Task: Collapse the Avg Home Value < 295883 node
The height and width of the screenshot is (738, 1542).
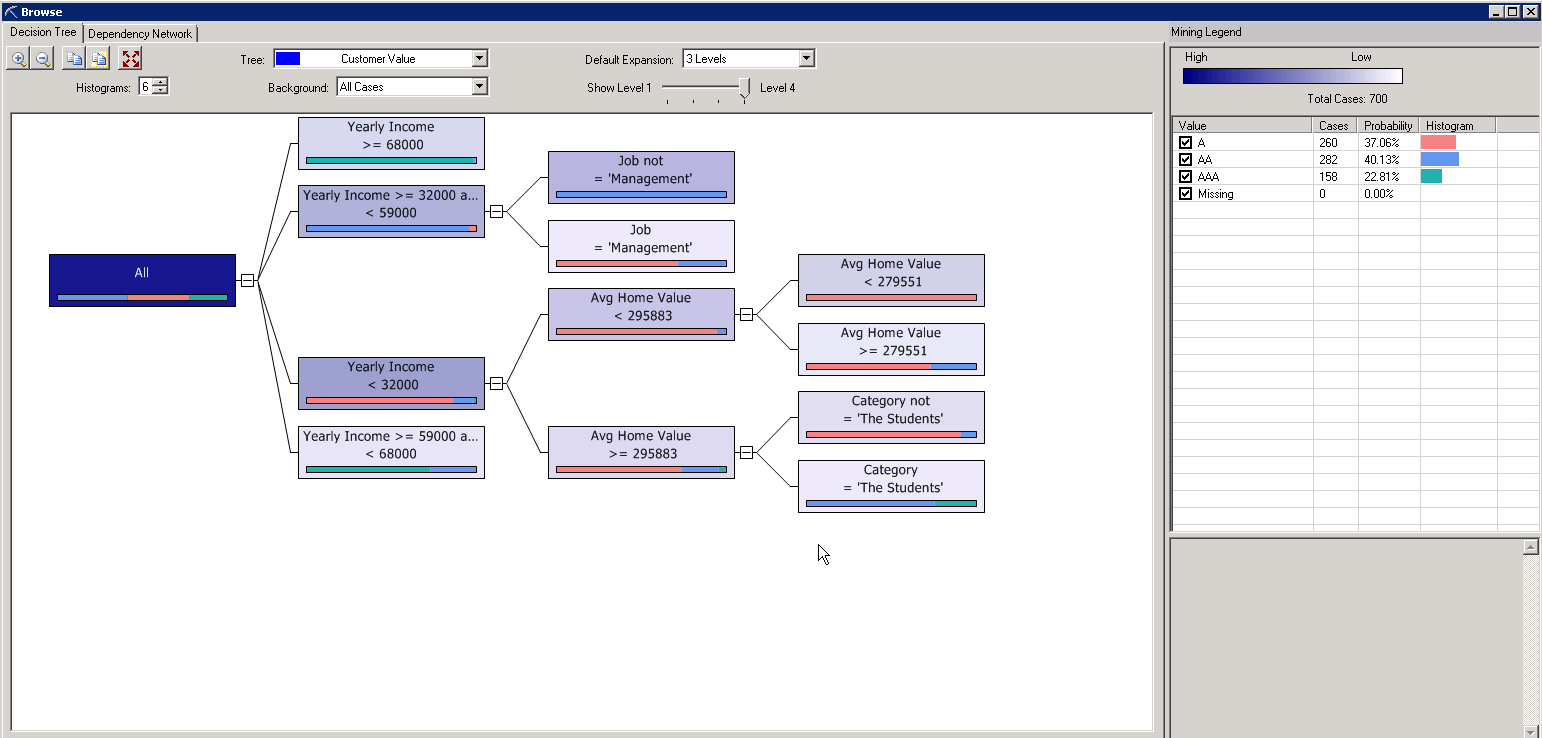Action: (x=746, y=314)
